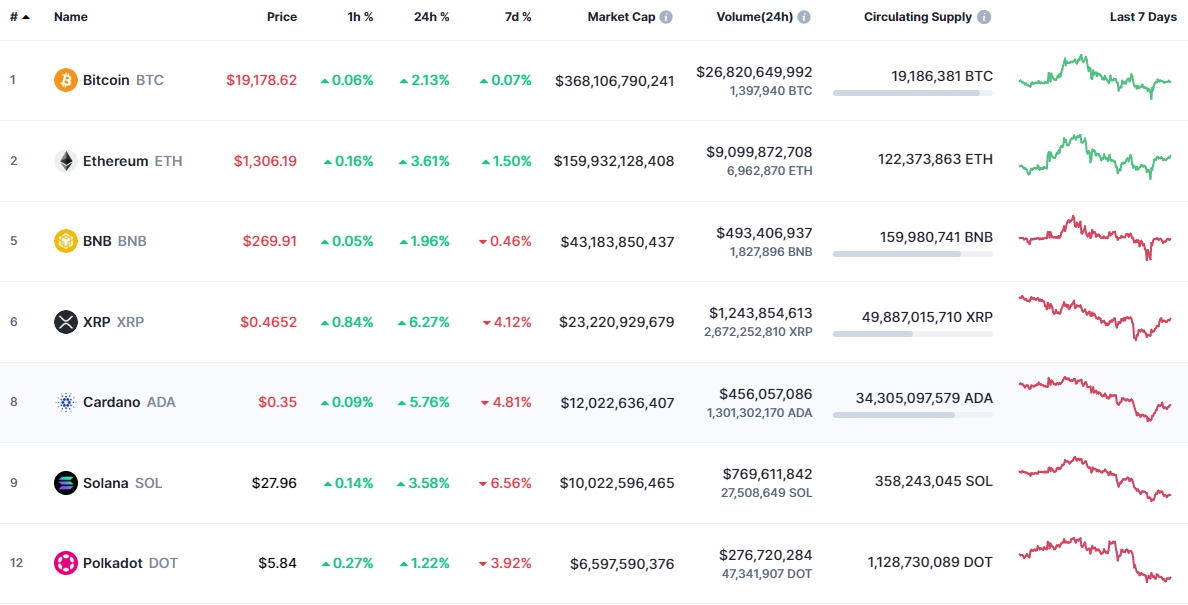Click the Solana striped logo icon
Screen dimensions: 1188x605
66,482
